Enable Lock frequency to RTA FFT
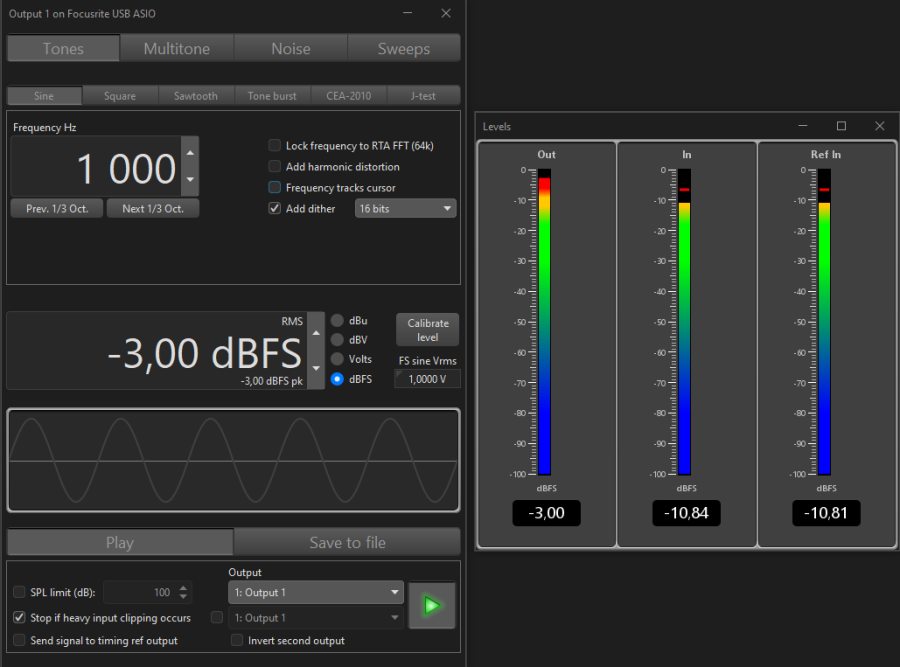Screen dimensions: 900x667 coord(274,146)
